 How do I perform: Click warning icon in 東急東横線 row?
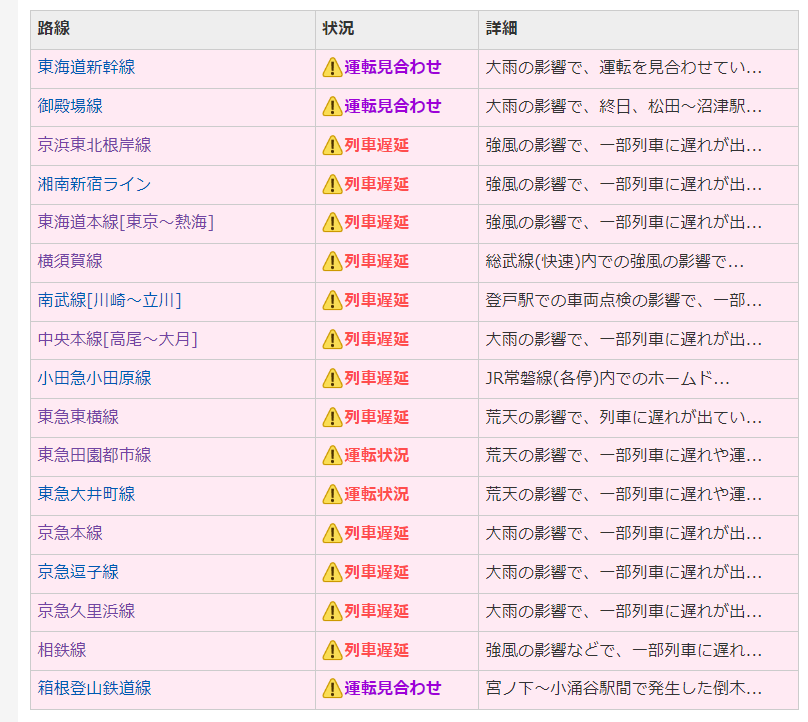(332, 417)
